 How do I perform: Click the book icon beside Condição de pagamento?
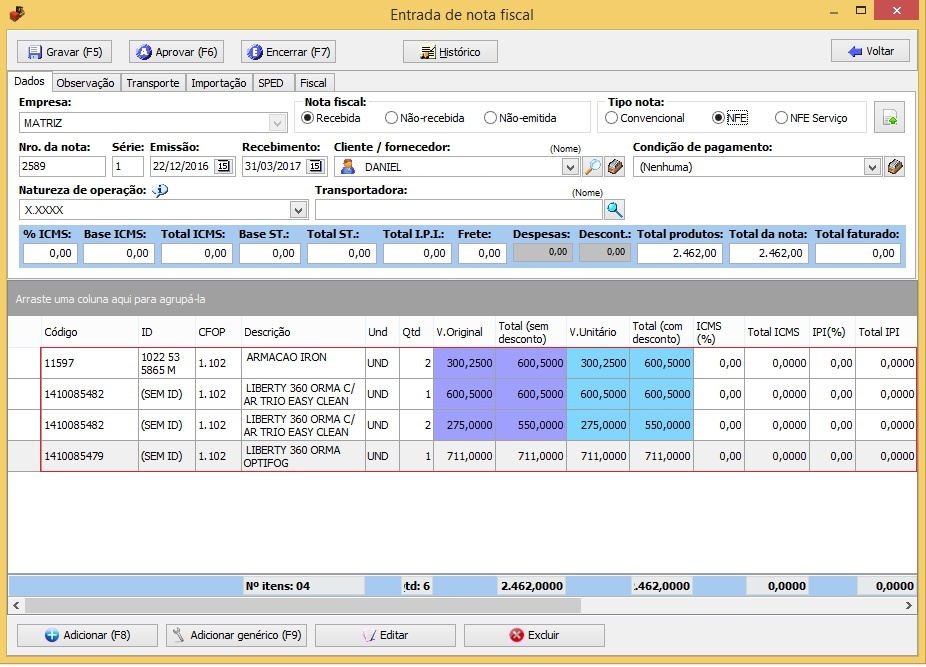point(895,167)
